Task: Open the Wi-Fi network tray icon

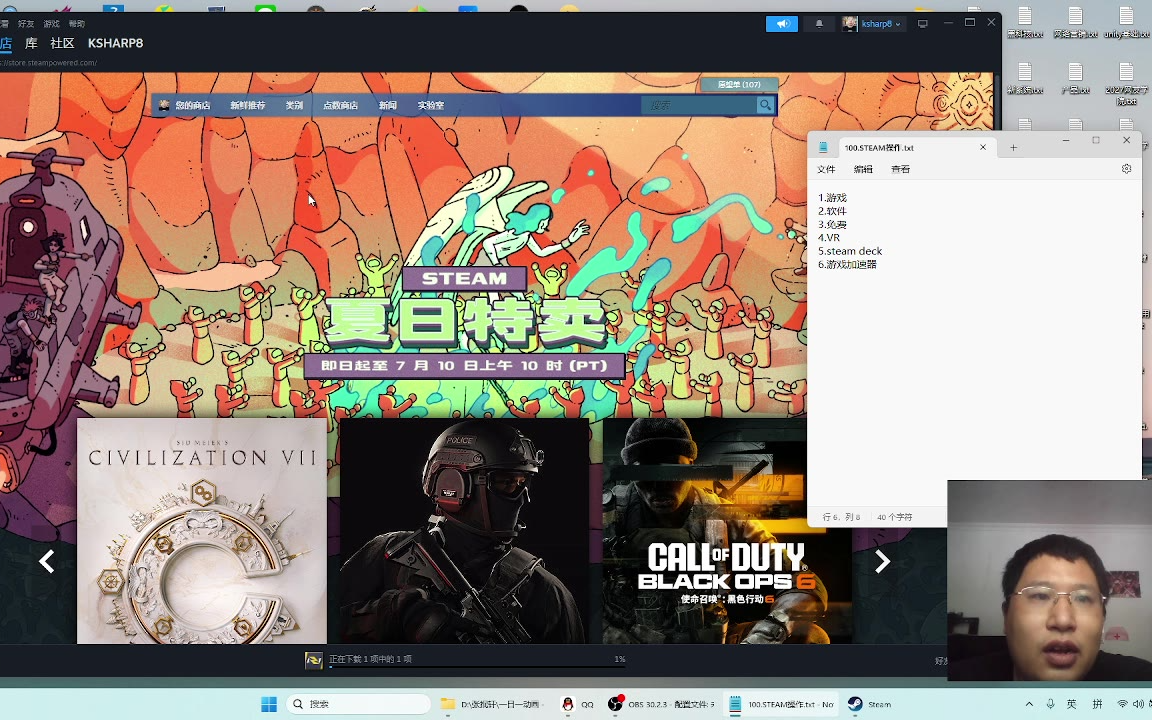Action: click(1123, 704)
